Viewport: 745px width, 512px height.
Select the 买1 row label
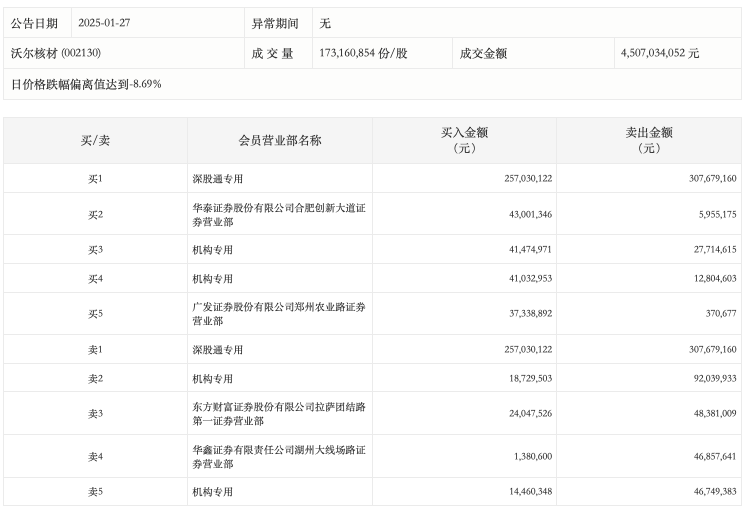point(95,179)
